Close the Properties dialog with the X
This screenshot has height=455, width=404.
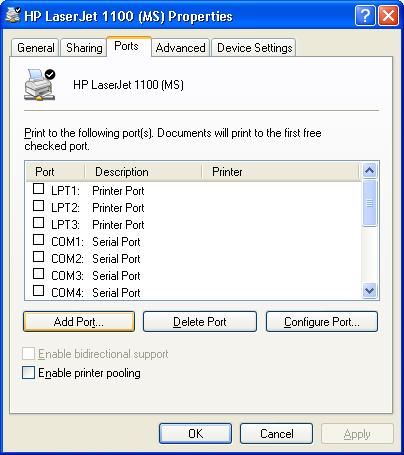click(x=388, y=15)
